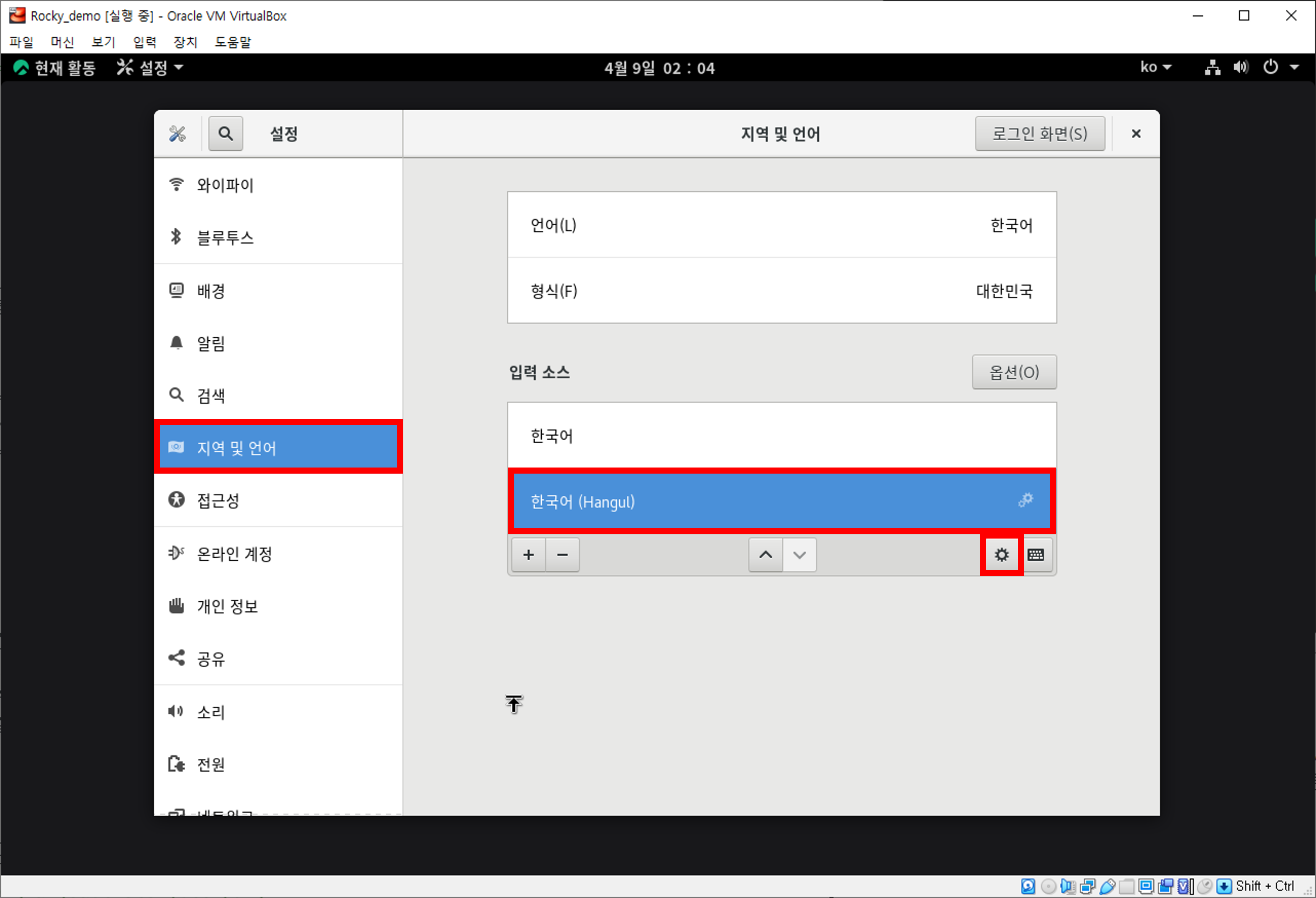The image size is (1316, 898).
Task: Click the volume icon in top bar
Action: point(1241,68)
